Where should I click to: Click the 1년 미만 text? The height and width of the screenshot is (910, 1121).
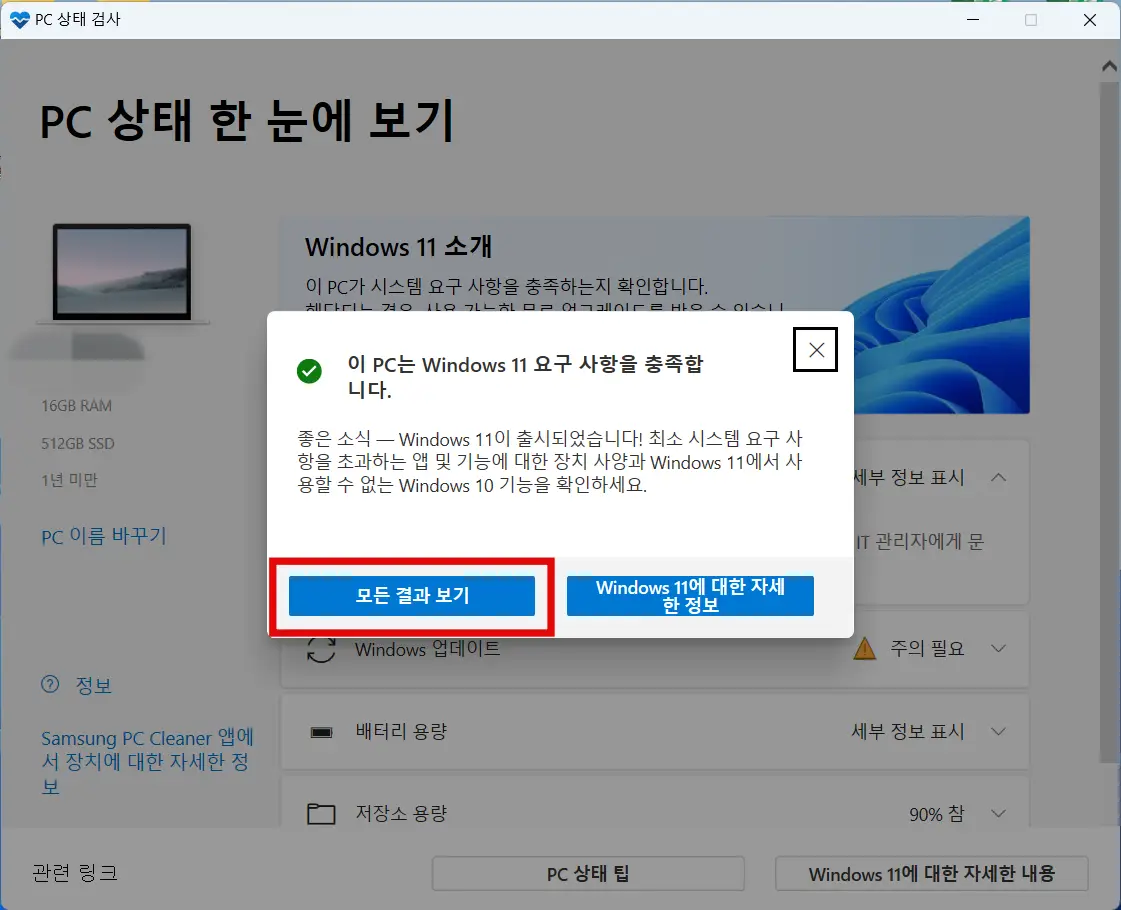[x=69, y=480]
